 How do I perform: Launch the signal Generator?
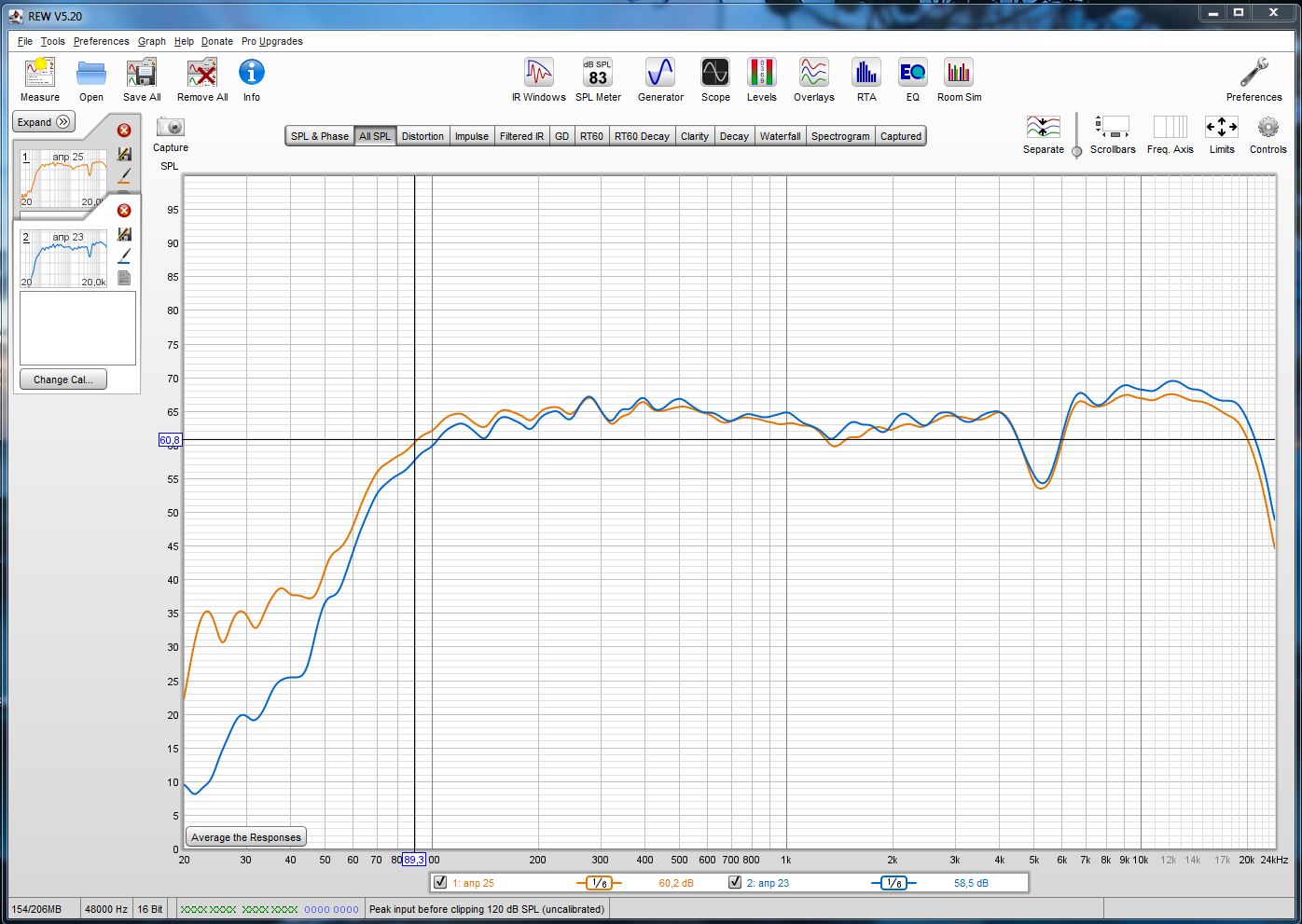pos(660,78)
